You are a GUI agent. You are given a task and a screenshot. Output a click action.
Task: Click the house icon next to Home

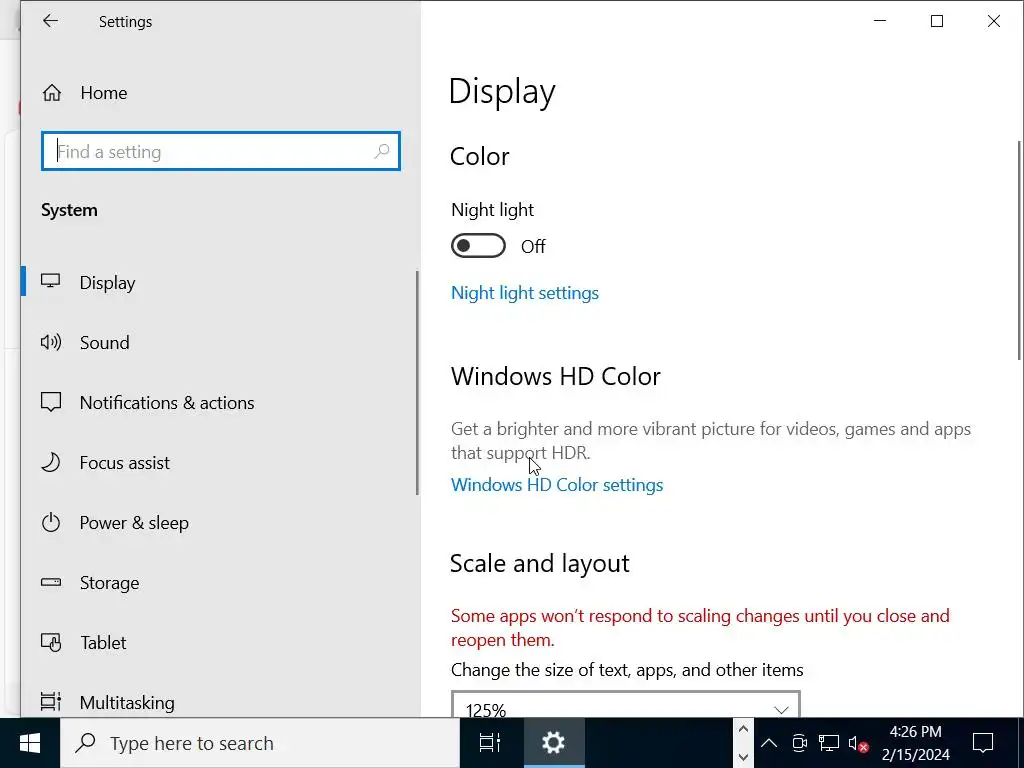point(52,93)
